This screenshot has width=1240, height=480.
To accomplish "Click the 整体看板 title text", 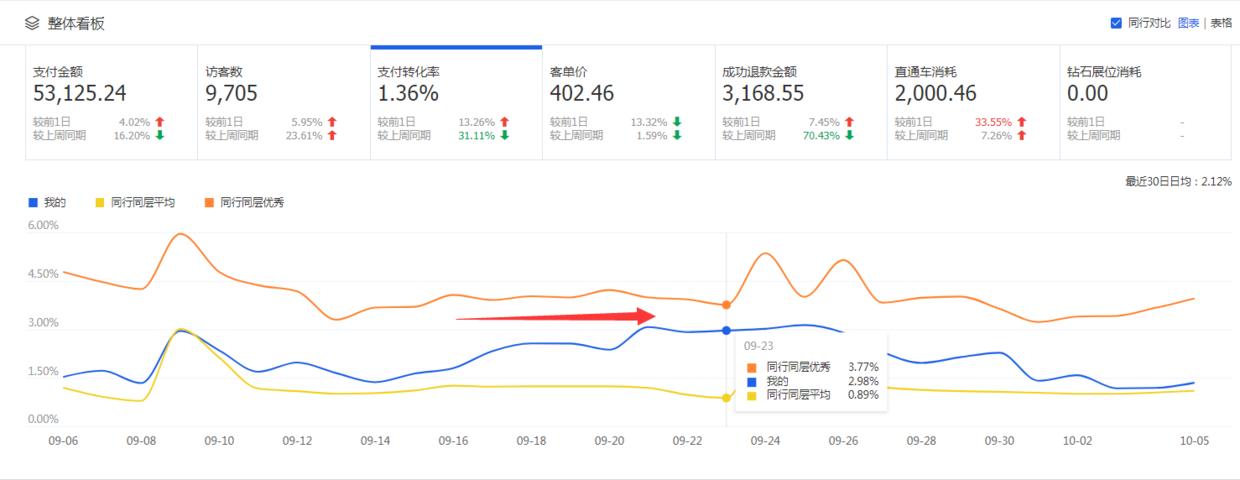I will point(76,23).
